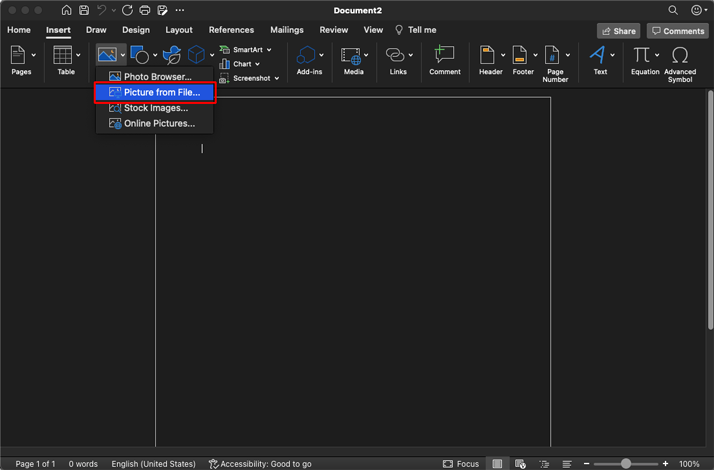Open Accessibility: Good to go checker
The height and width of the screenshot is (470, 714).
pyautogui.click(x=260, y=464)
